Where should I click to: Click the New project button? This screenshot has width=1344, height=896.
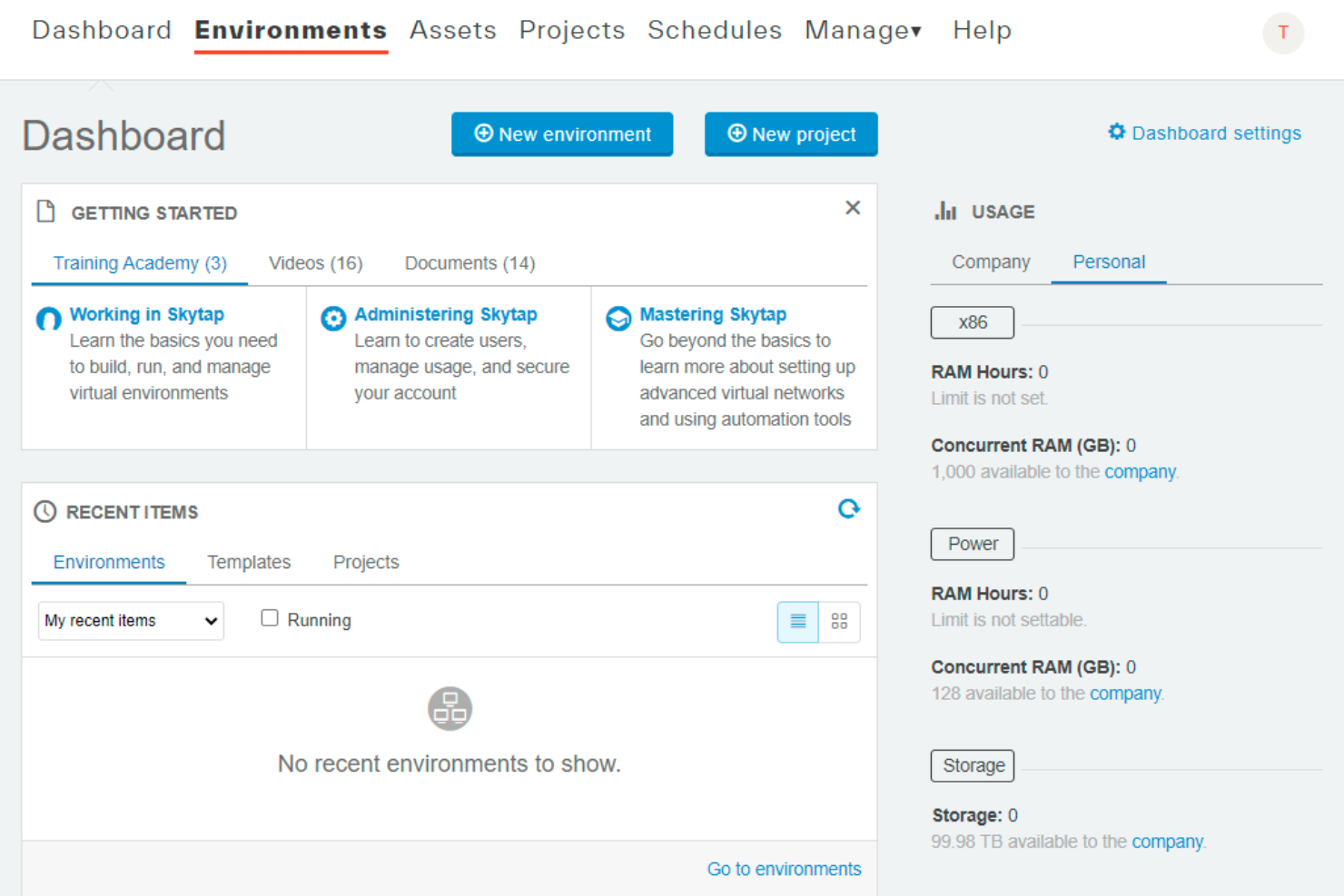point(791,133)
